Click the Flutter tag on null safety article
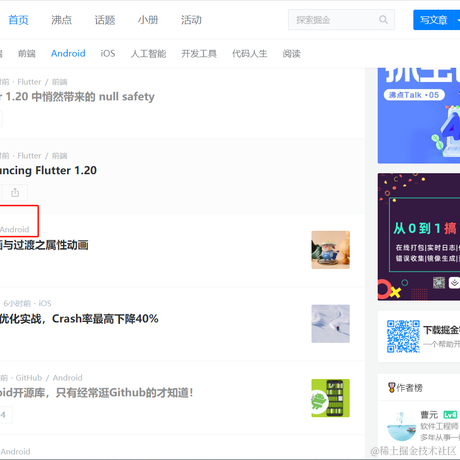460x460 pixels. click(x=29, y=82)
